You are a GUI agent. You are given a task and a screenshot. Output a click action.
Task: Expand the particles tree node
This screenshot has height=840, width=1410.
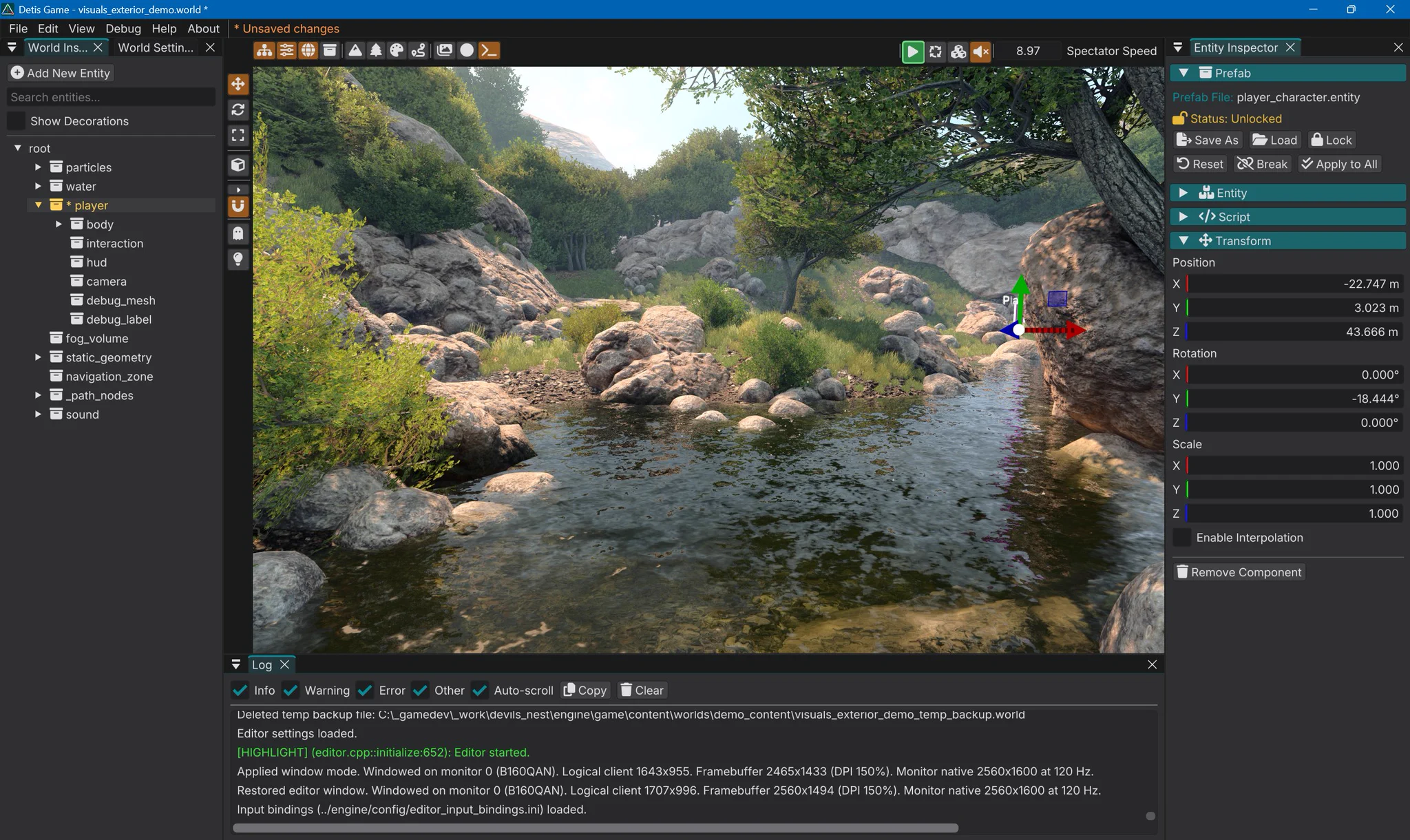click(x=38, y=167)
